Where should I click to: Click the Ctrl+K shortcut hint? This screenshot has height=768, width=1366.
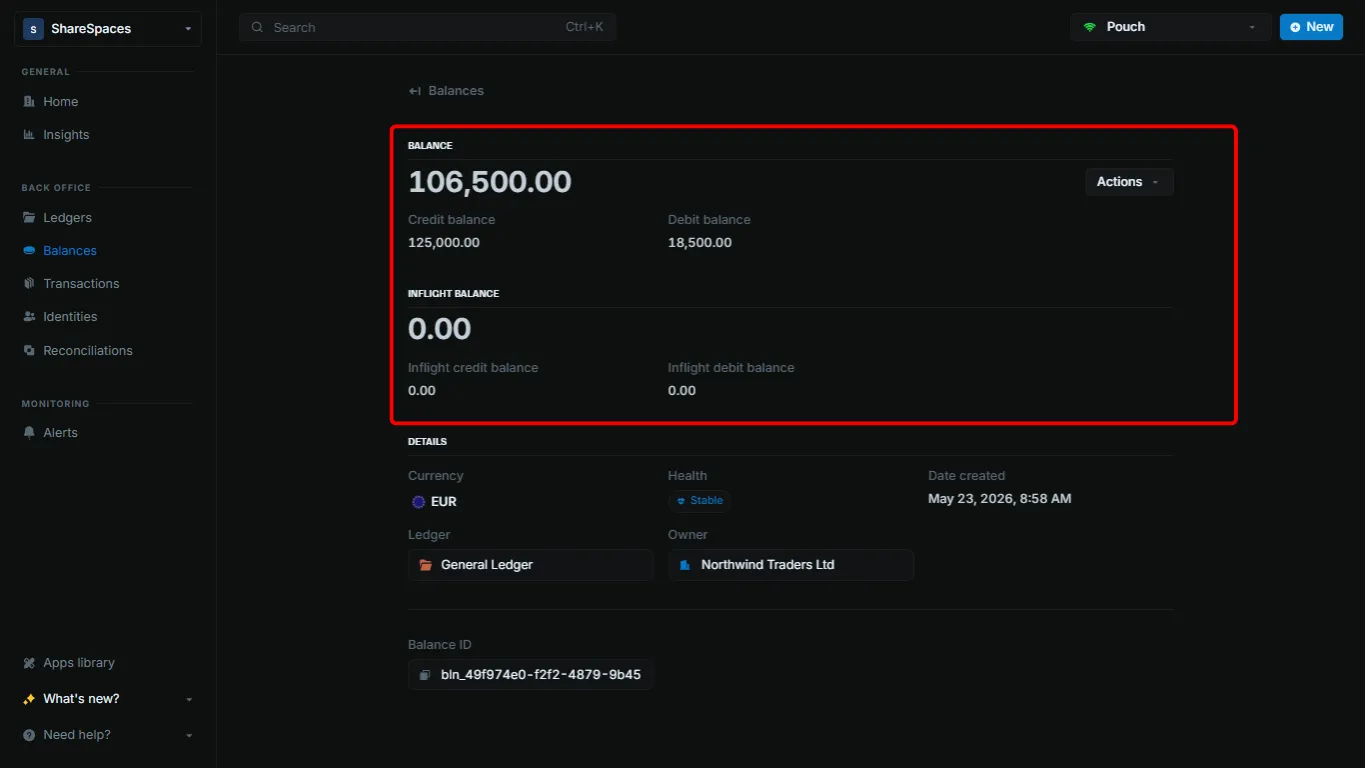pyautogui.click(x=585, y=28)
